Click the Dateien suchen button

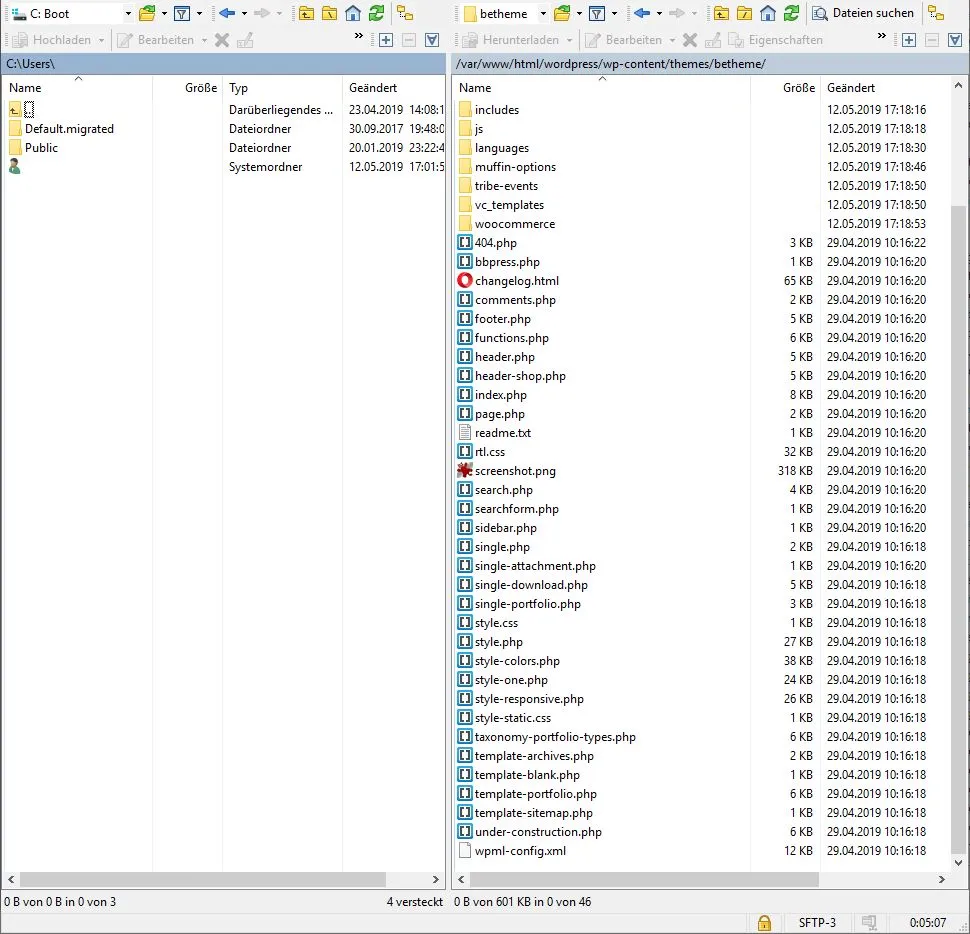pyautogui.click(x=863, y=13)
